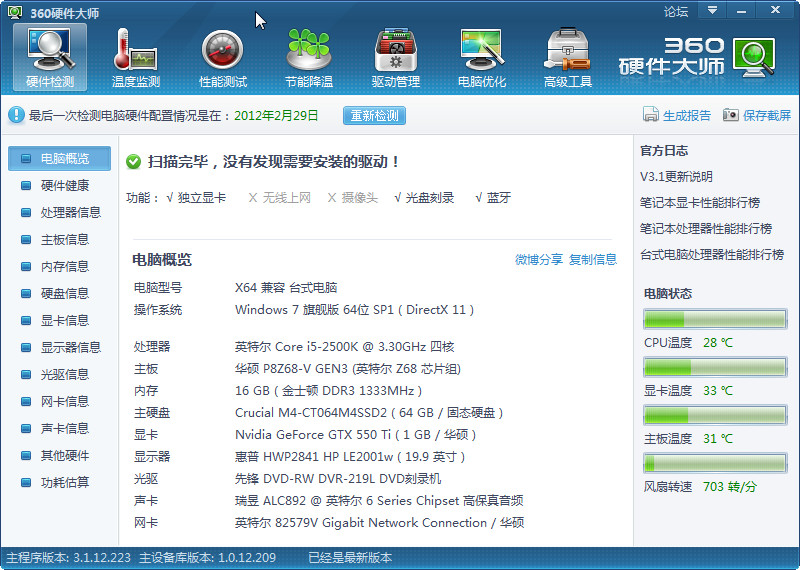This screenshot has height=570, width=800.
Task: Open the 硬件检测 hardware detection section
Action: pyautogui.click(x=50, y=57)
